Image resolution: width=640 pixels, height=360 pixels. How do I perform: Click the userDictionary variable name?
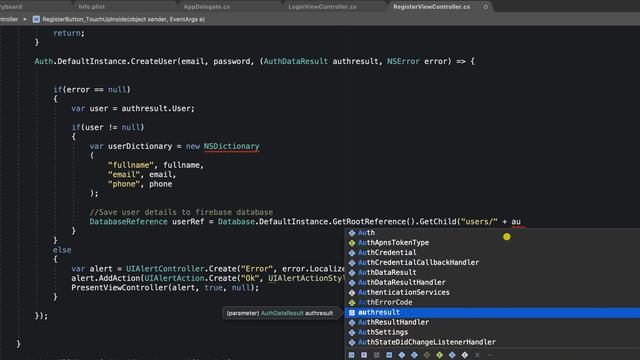click(x=140, y=146)
